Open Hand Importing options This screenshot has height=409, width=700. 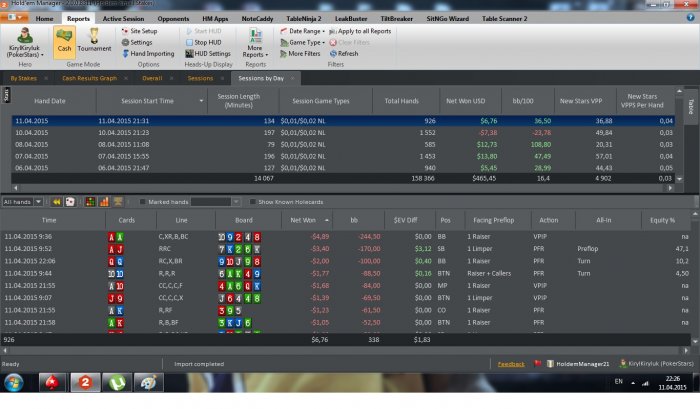point(148,54)
